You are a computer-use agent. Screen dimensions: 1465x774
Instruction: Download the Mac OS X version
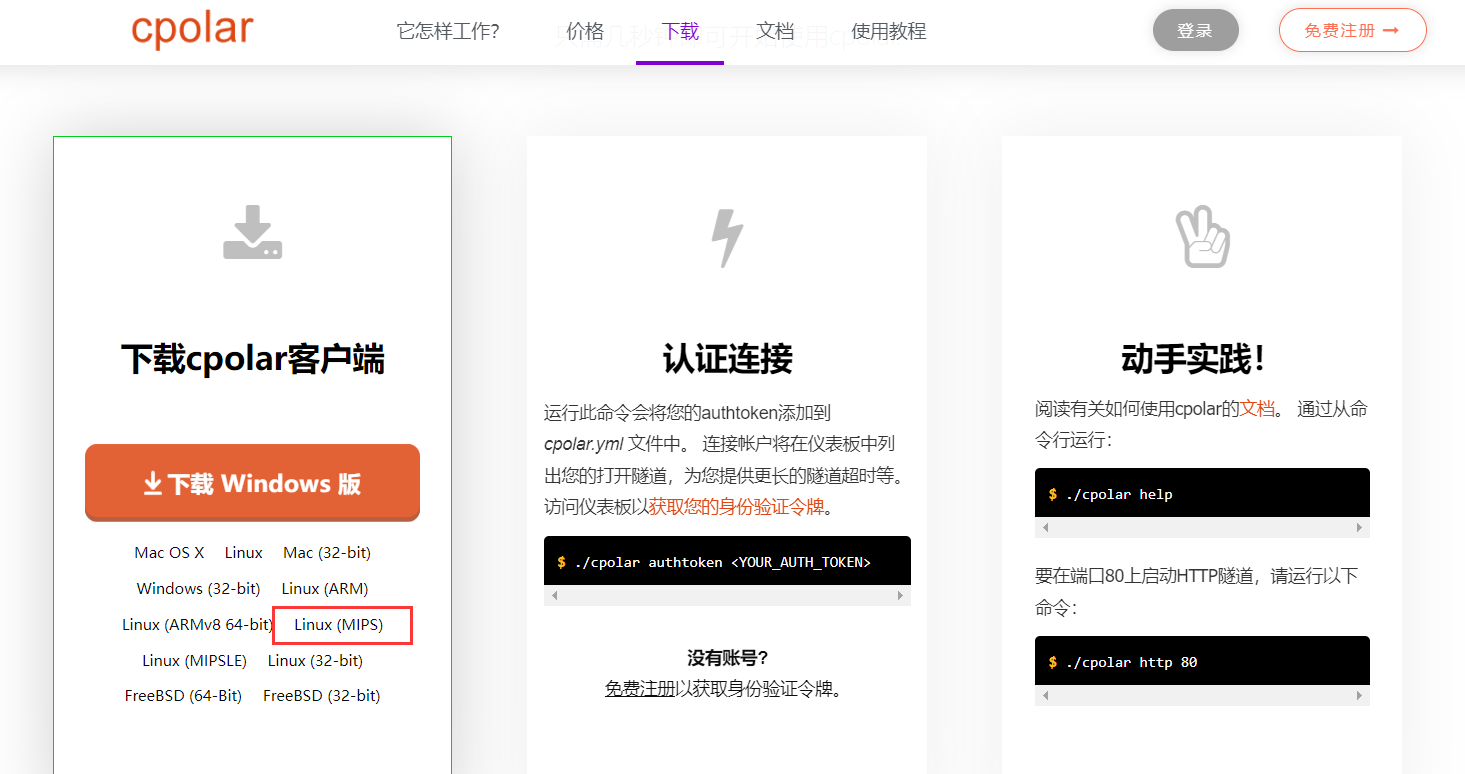coord(169,553)
